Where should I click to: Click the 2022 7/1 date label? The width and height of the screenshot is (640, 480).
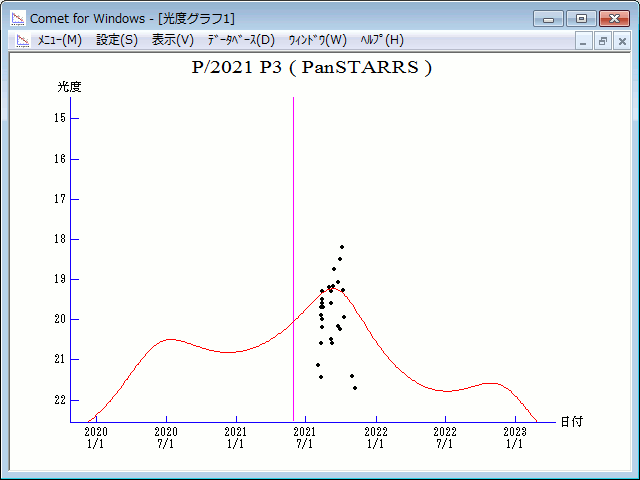pos(445,438)
